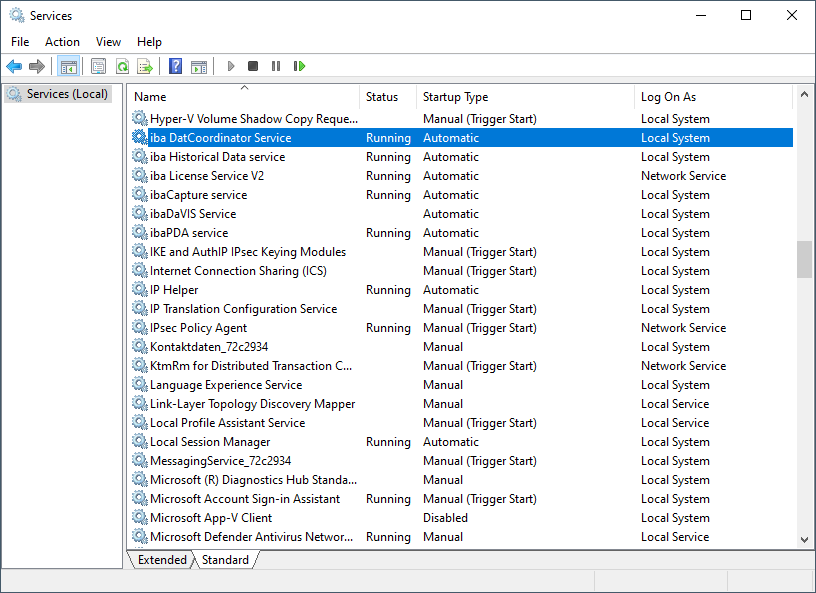This screenshot has height=593, width=816.
Task: Select iba DatCoordinator Service row
Action: click(462, 137)
